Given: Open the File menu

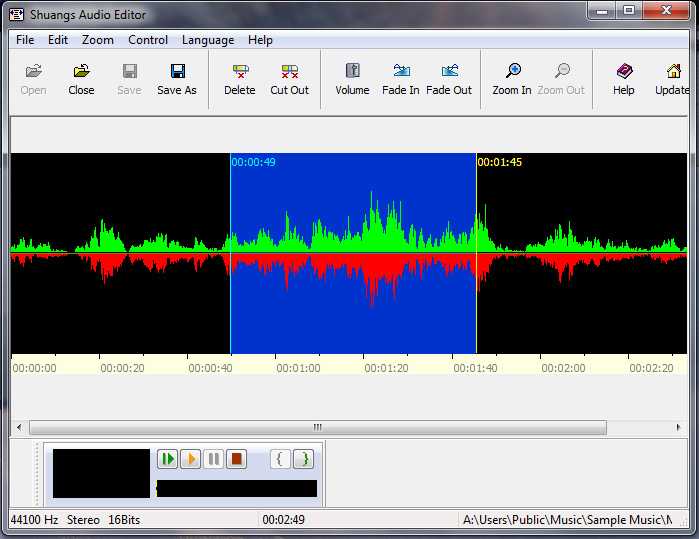Looking at the screenshot, I should point(25,40).
